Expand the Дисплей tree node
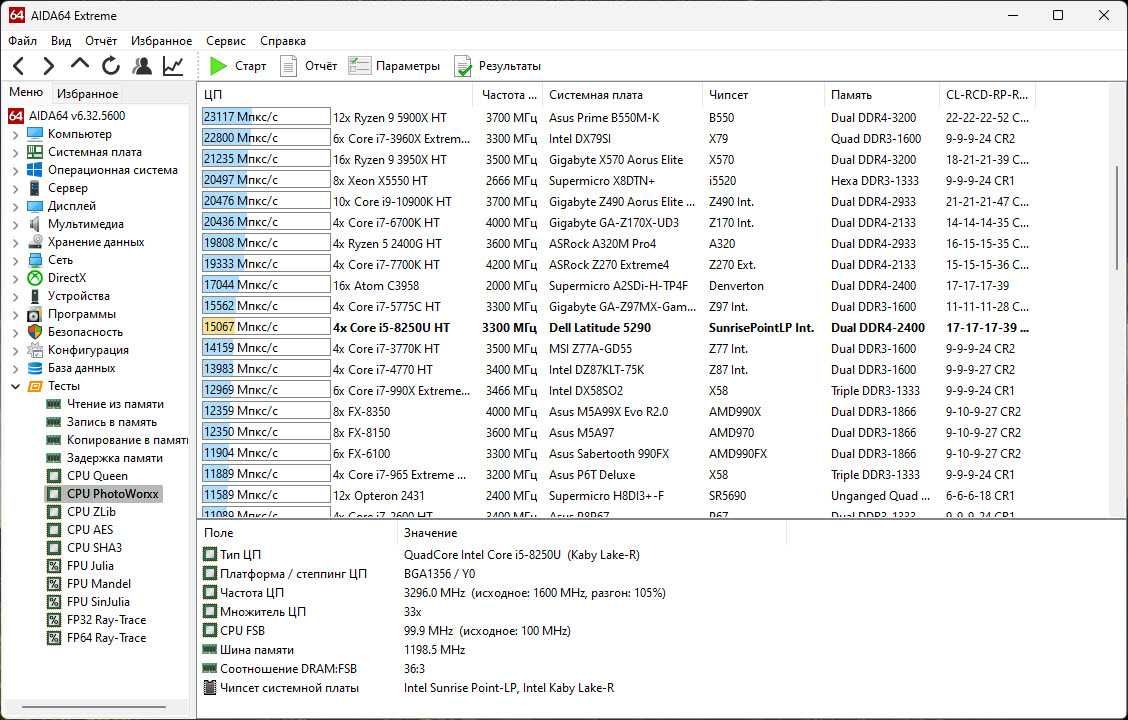 pos(15,206)
